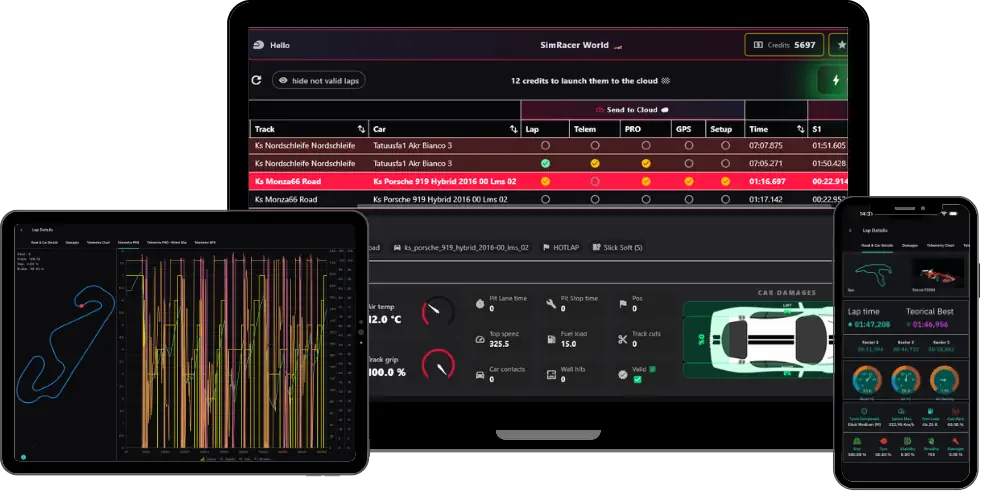The height and width of the screenshot is (491, 981).
Task: Click the Fuel load pump icon
Action: 551,339
